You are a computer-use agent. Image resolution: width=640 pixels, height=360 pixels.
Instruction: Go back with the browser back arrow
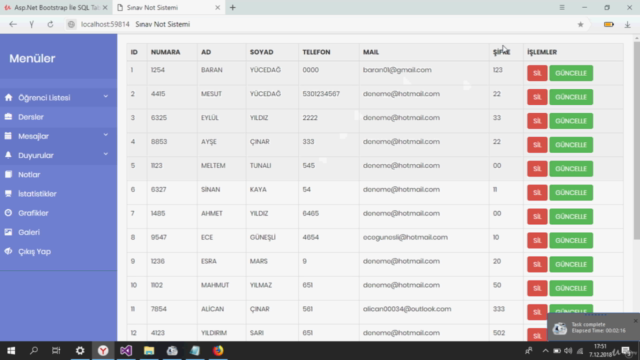tap(13, 24)
